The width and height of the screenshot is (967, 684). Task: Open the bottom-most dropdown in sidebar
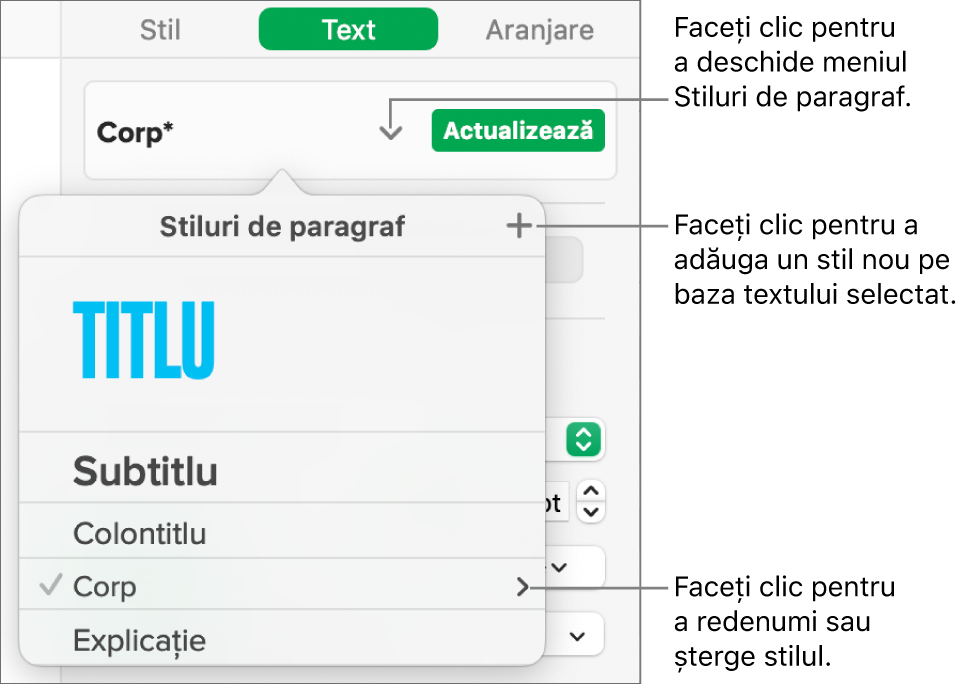[574, 635]
